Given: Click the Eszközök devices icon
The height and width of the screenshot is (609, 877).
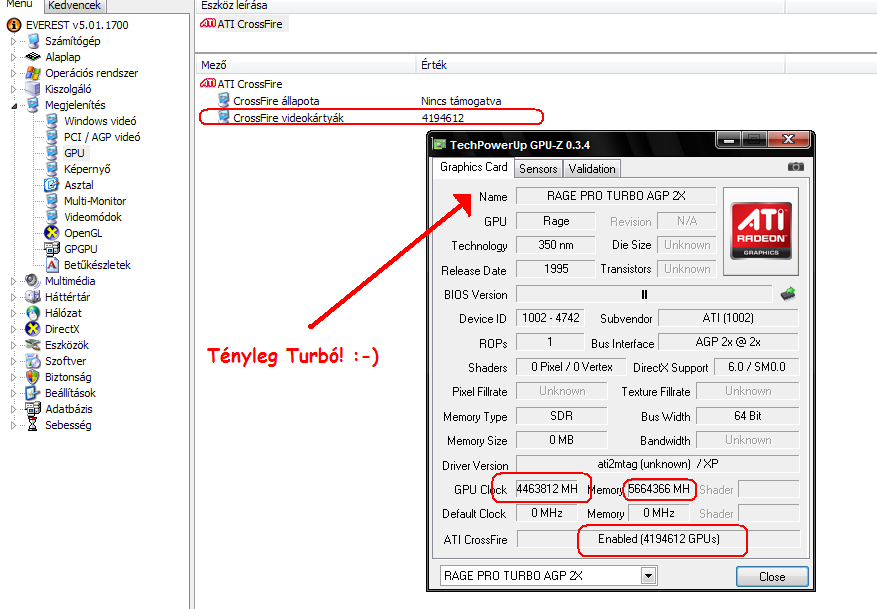Looking at the screenshot, I should [33, 345].
